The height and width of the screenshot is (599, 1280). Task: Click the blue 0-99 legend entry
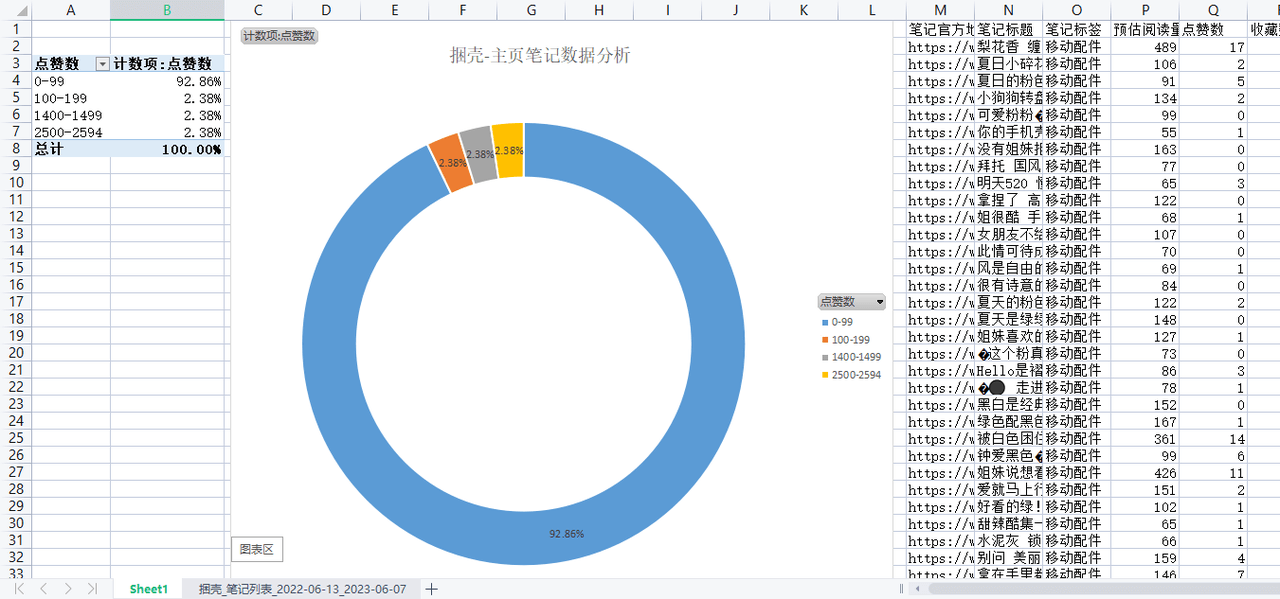click(x=843, y=322)
